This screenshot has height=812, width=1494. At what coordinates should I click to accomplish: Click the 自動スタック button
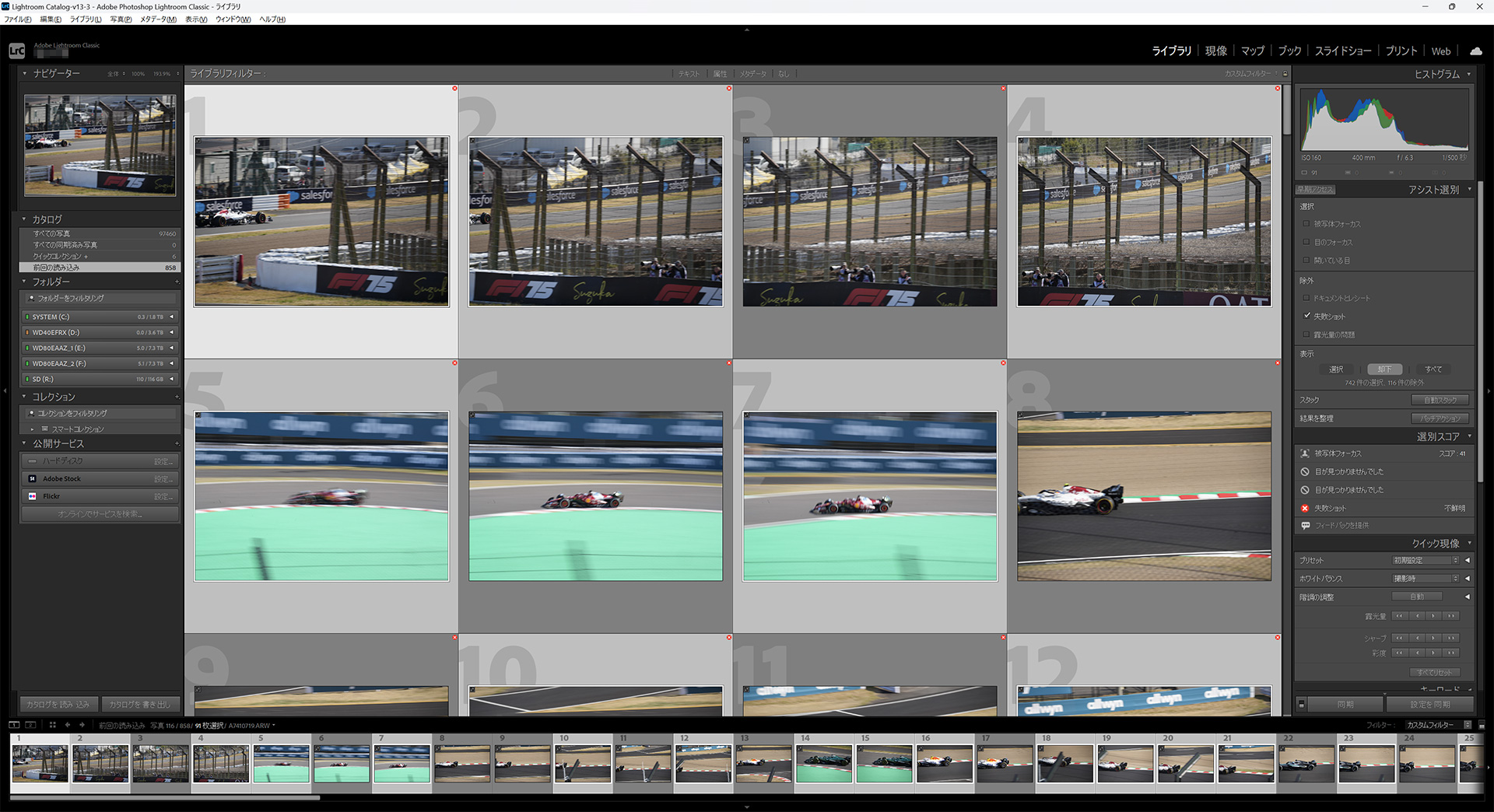(x=1440, y=400)
